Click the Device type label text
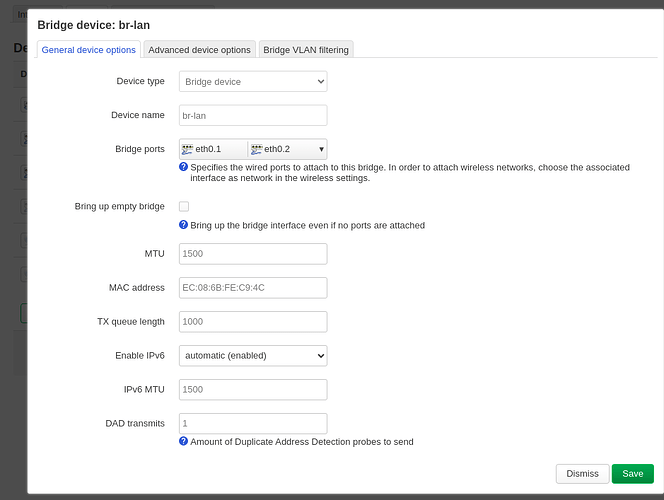 click(x=141, y=81)
